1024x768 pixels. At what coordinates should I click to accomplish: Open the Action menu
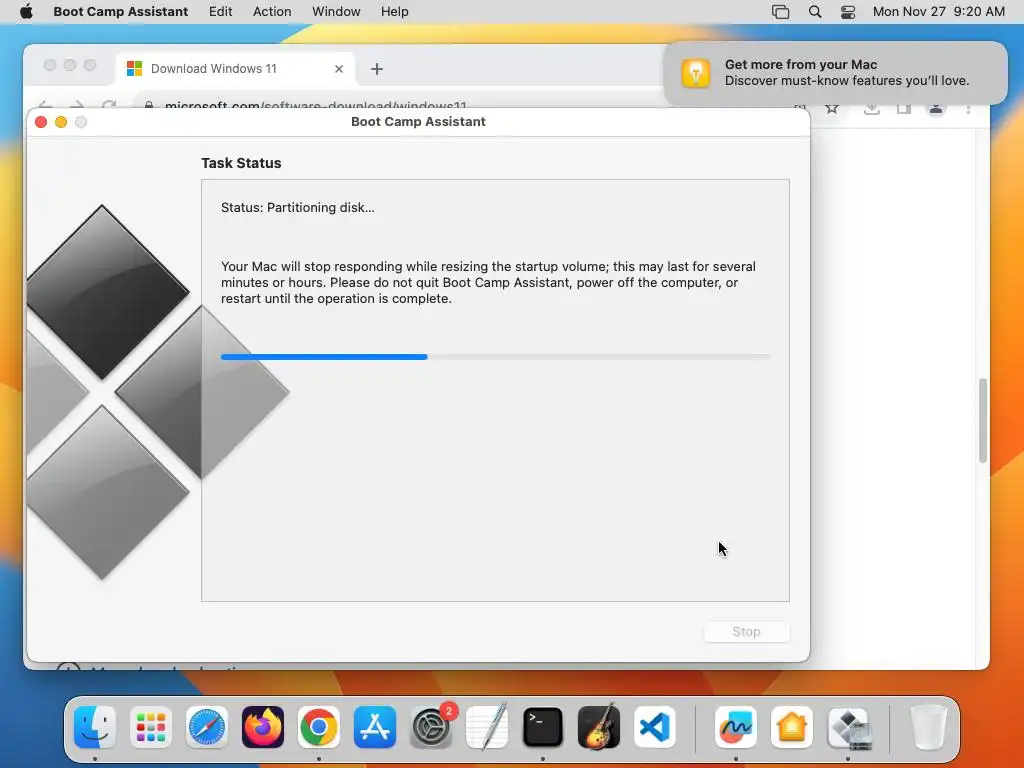pyautogui.click(x=272, y=12)
